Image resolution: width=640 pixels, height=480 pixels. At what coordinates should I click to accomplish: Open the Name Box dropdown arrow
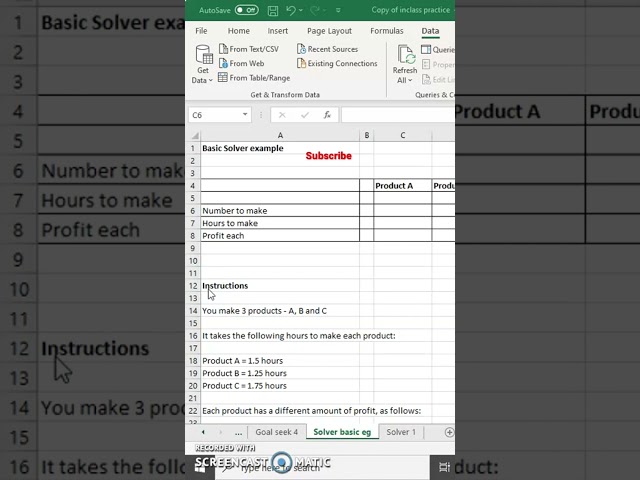[245, 115]
